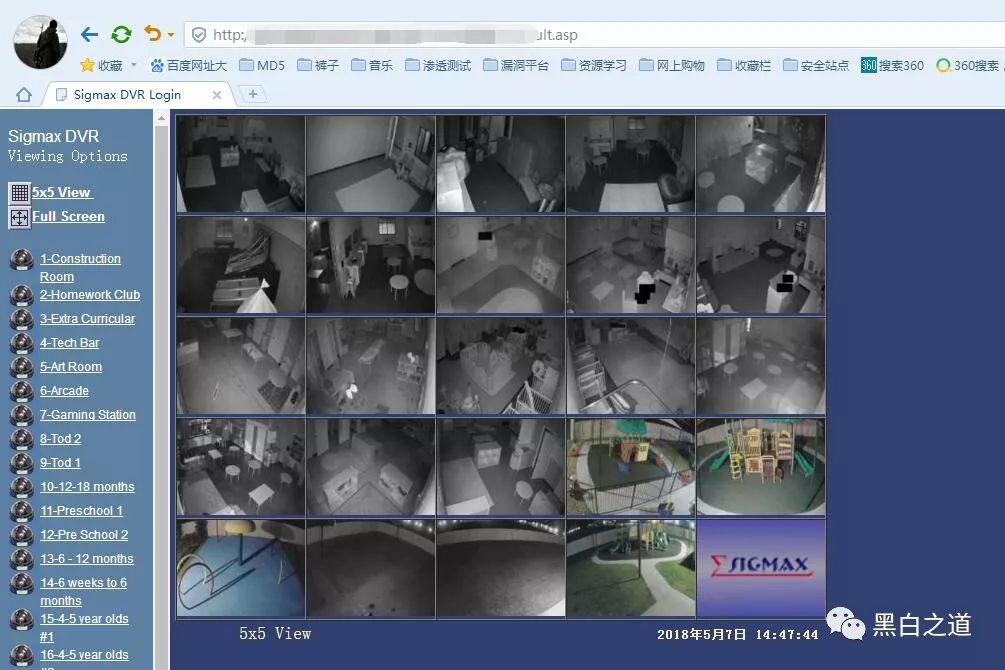Open the 音乐 bookmark folder
This screenshot has width=1005, height=670.
372,65
